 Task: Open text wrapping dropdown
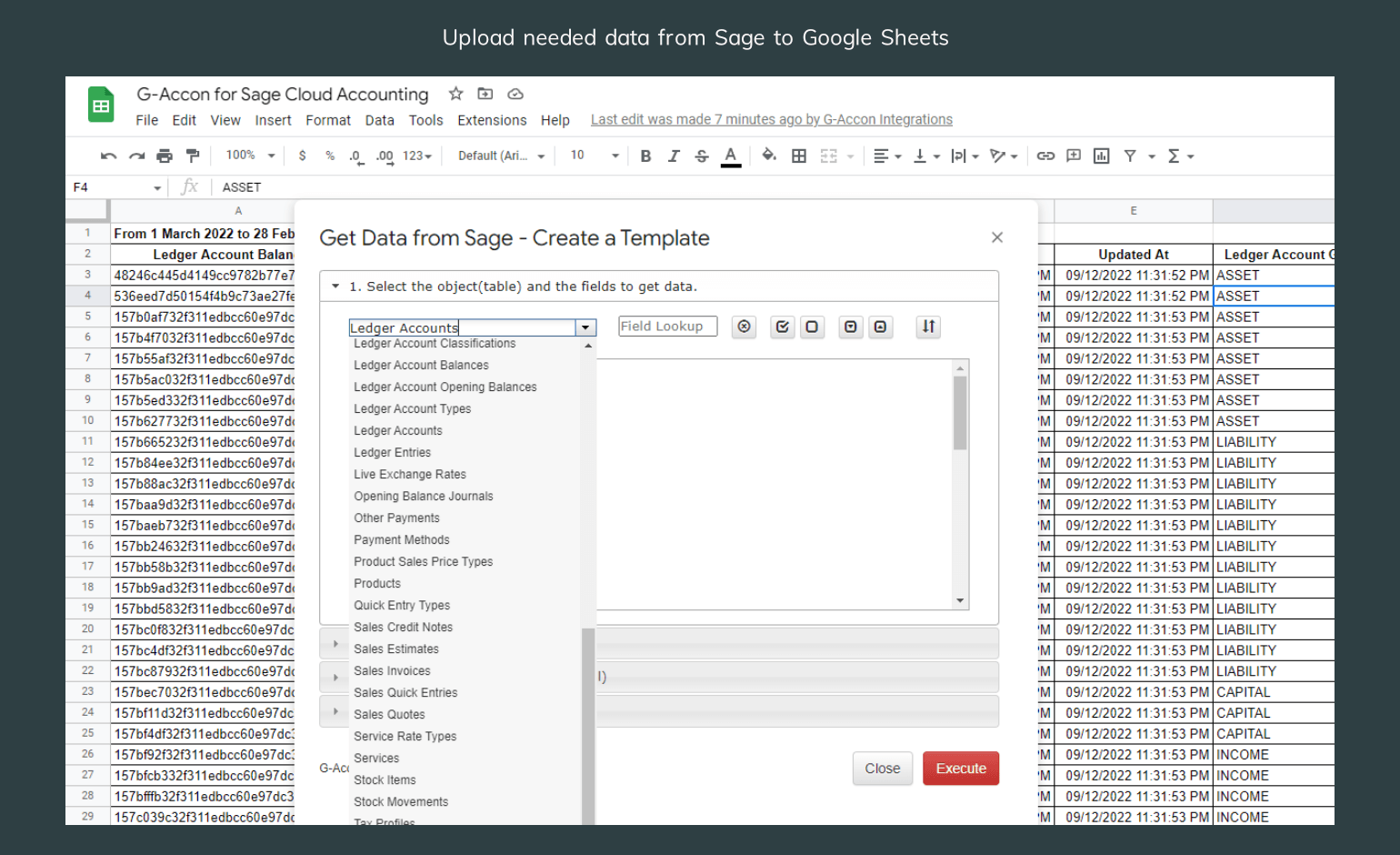click(x=965, y=156)
